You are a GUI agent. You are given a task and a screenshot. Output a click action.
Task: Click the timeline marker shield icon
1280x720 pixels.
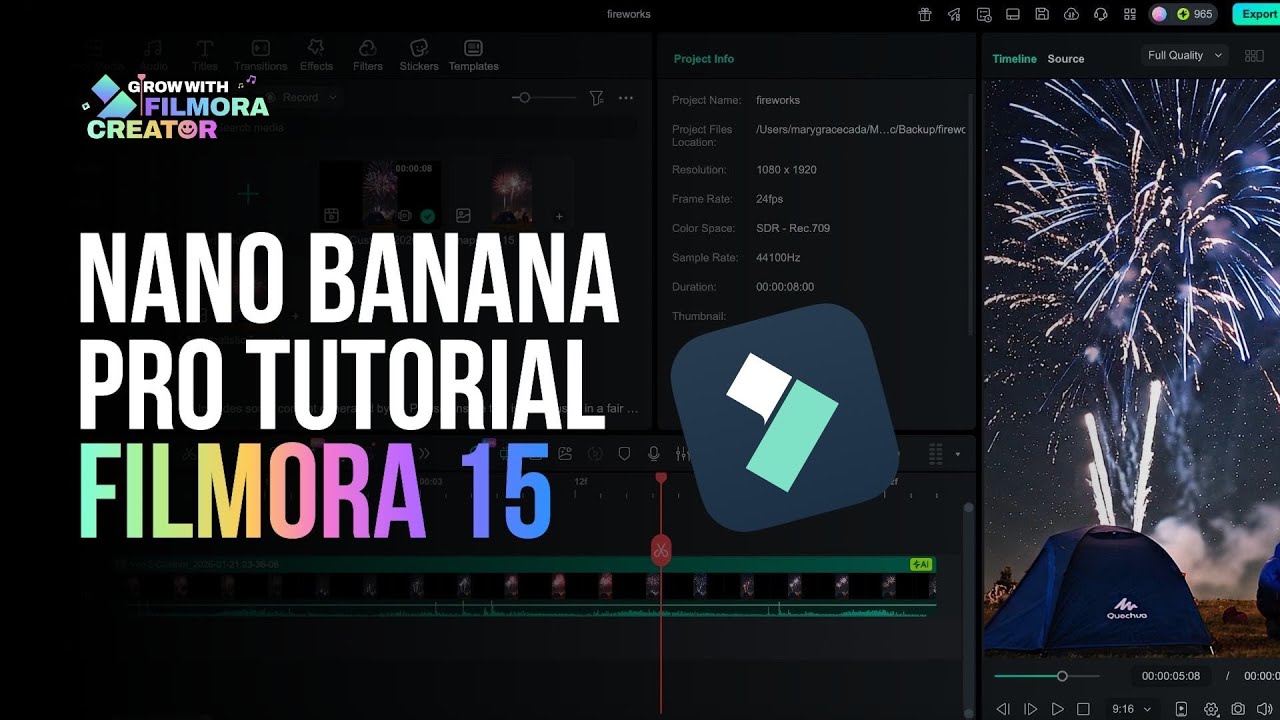pos(624,454)
